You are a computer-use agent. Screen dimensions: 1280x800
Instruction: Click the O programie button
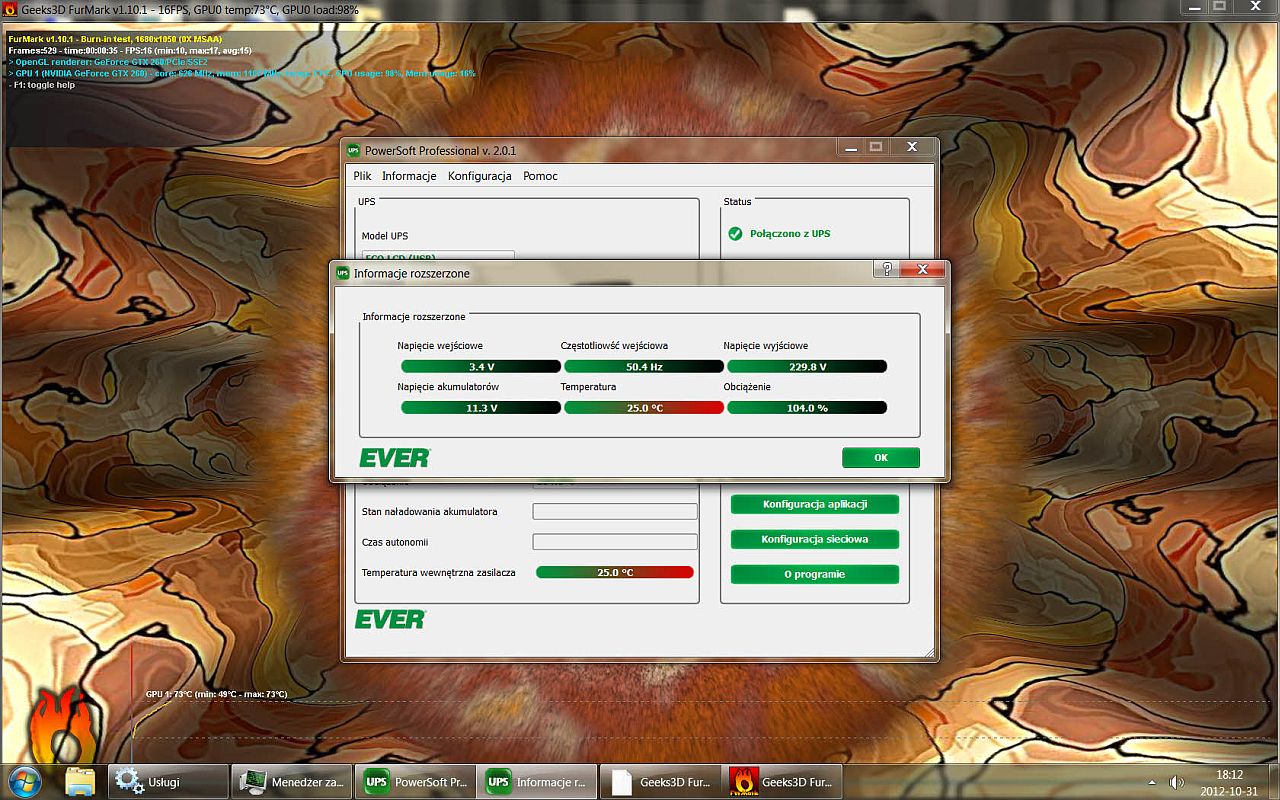(x=815, y=574)
